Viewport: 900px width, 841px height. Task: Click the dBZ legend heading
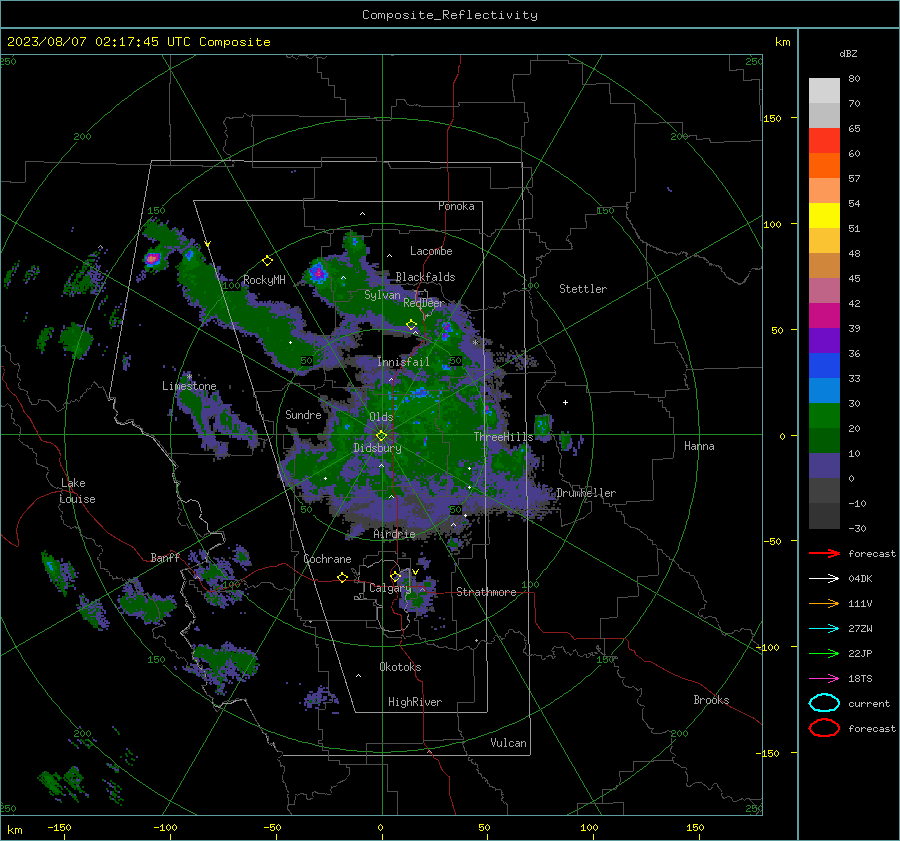point(848,53)
